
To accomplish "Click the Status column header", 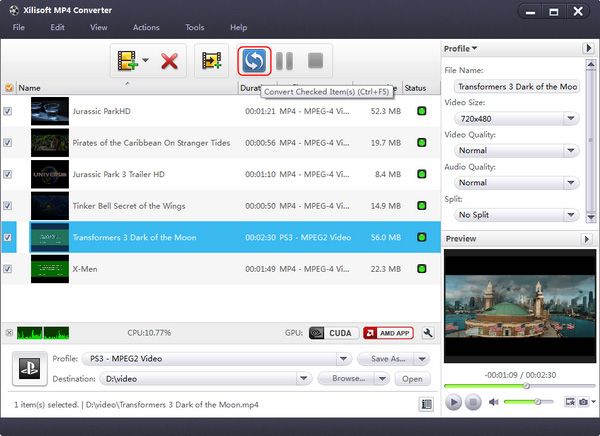I will 420,88.
